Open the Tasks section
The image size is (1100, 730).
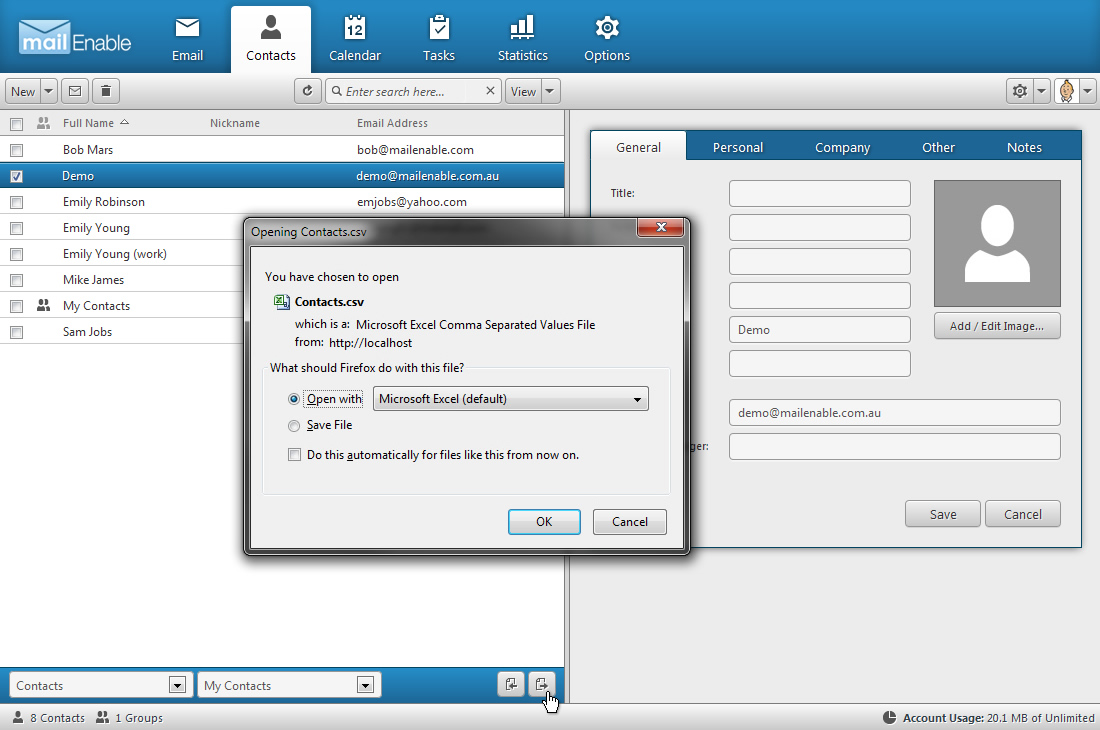pyautogui.click(x=438, y=39)
